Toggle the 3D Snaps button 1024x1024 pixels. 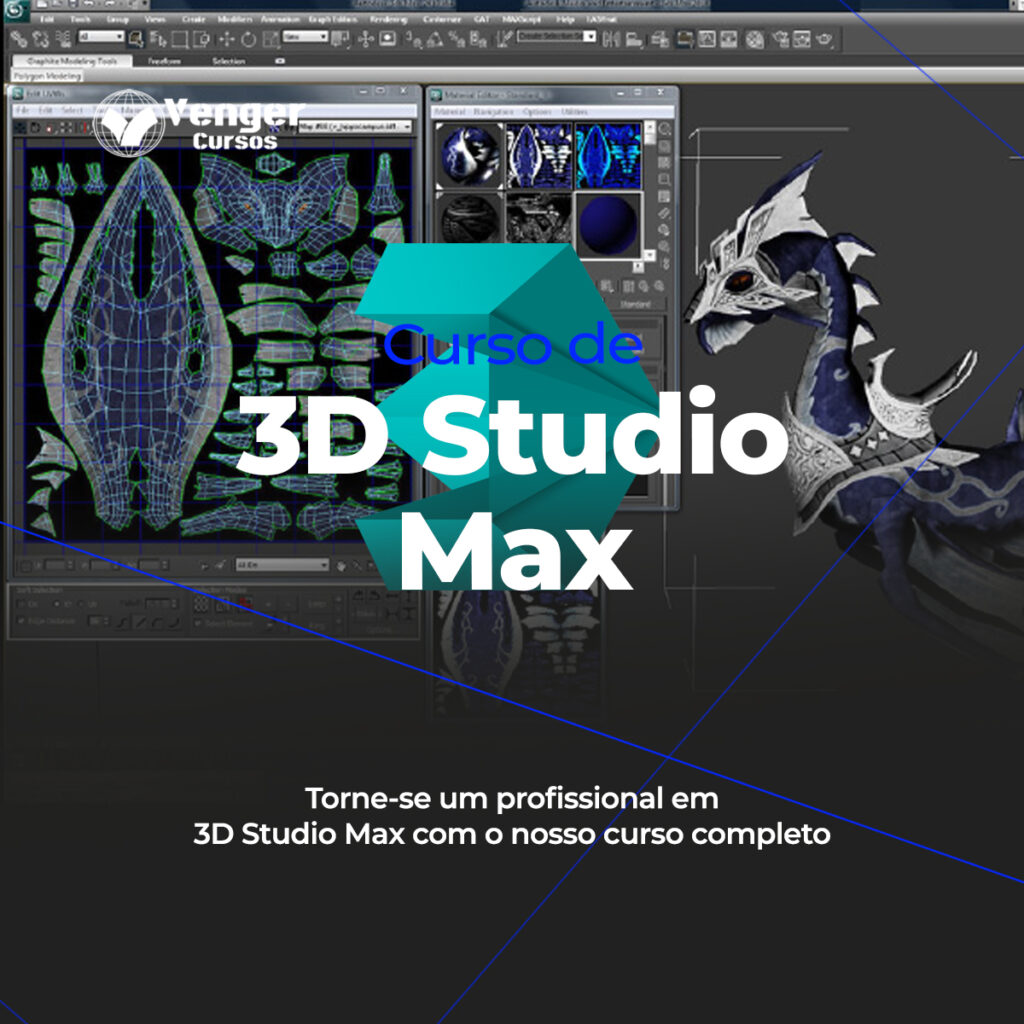(x=413, y=40)
